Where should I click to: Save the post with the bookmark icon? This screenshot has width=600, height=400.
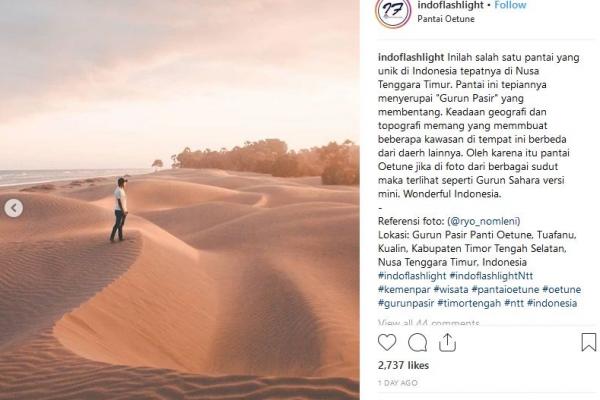pos(589,342)
